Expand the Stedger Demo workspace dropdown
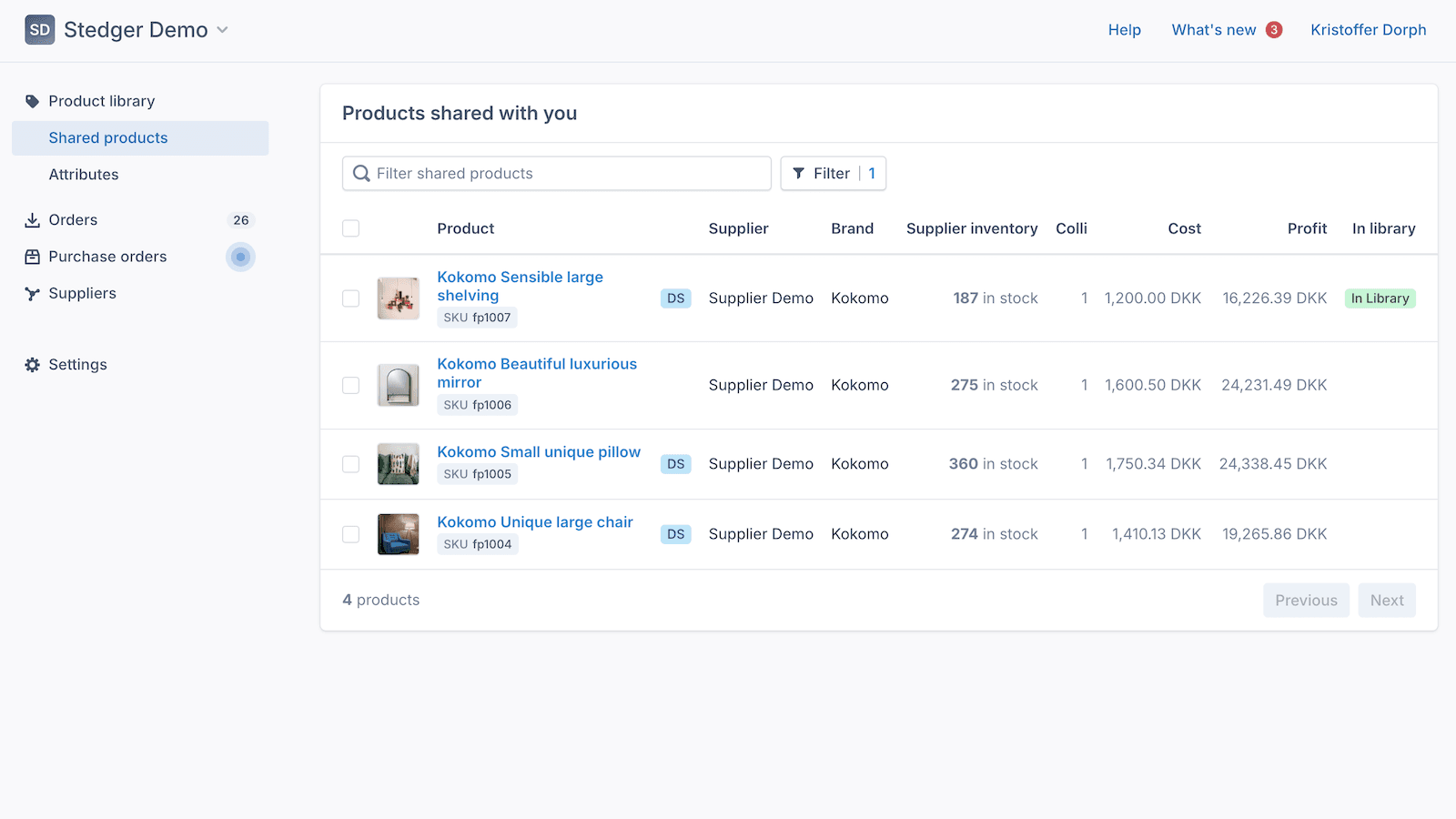This screenshot has width=1456, height=819. click(x=222, y=30)
